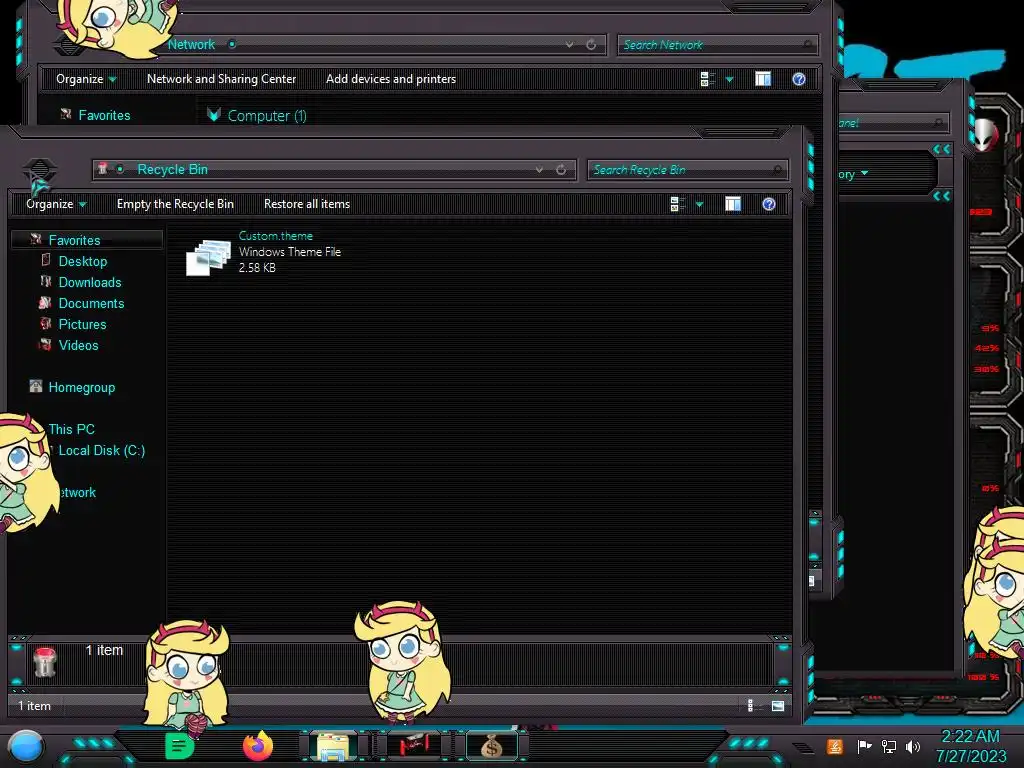
Task: Click the Alienware head gadget icon
Action: [985, 134]
